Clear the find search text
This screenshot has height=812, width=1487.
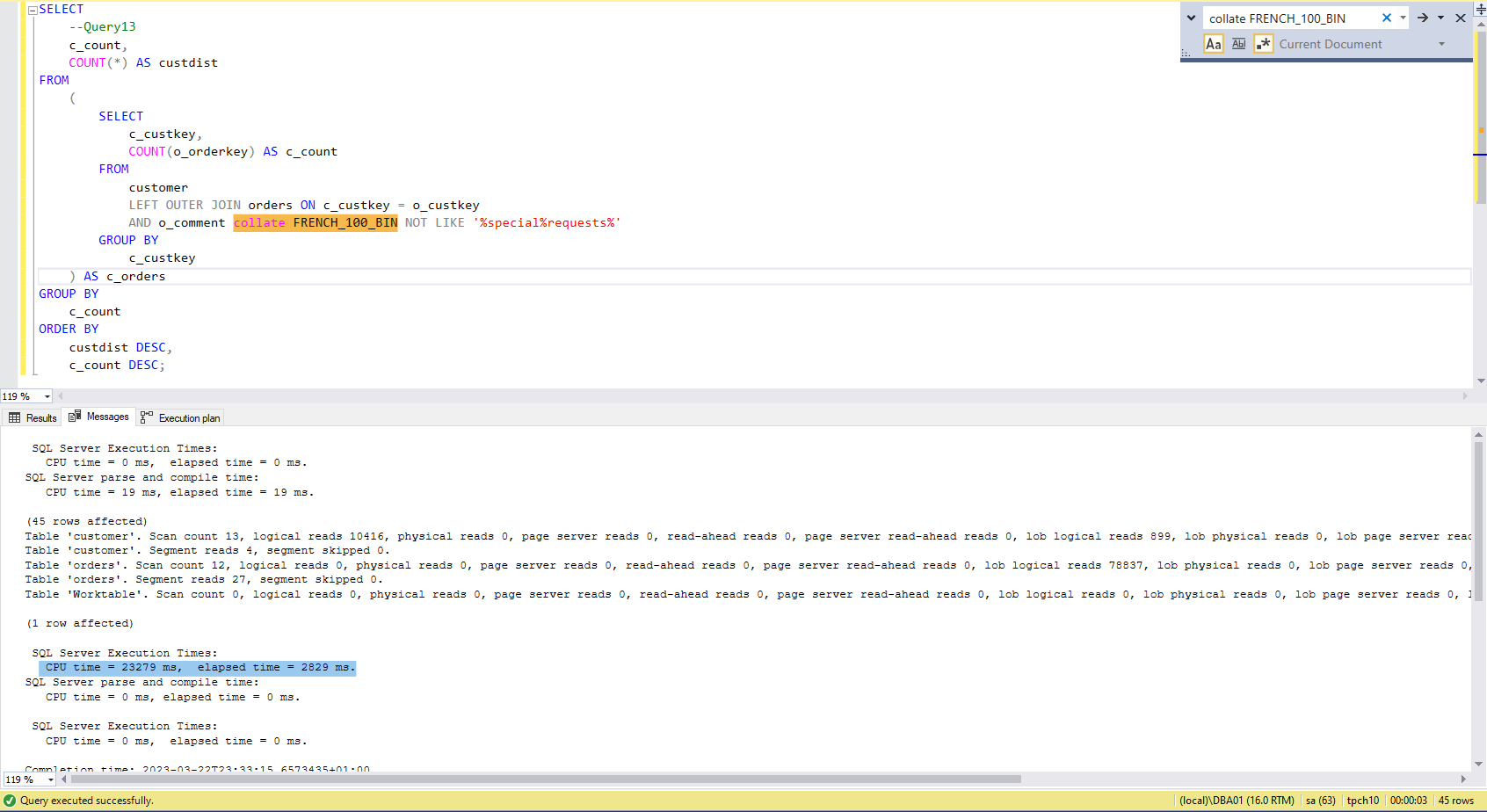pyautogui.click(x=1387, y=18)
